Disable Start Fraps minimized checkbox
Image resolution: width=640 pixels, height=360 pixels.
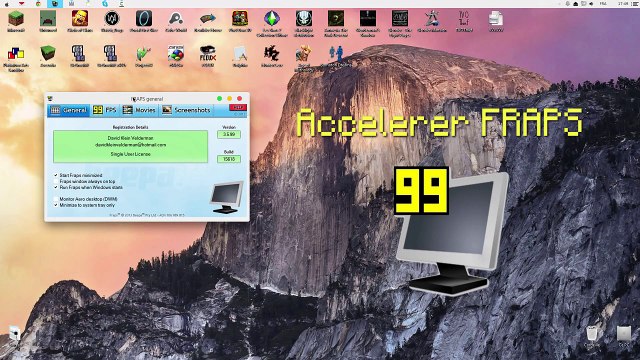56,175
